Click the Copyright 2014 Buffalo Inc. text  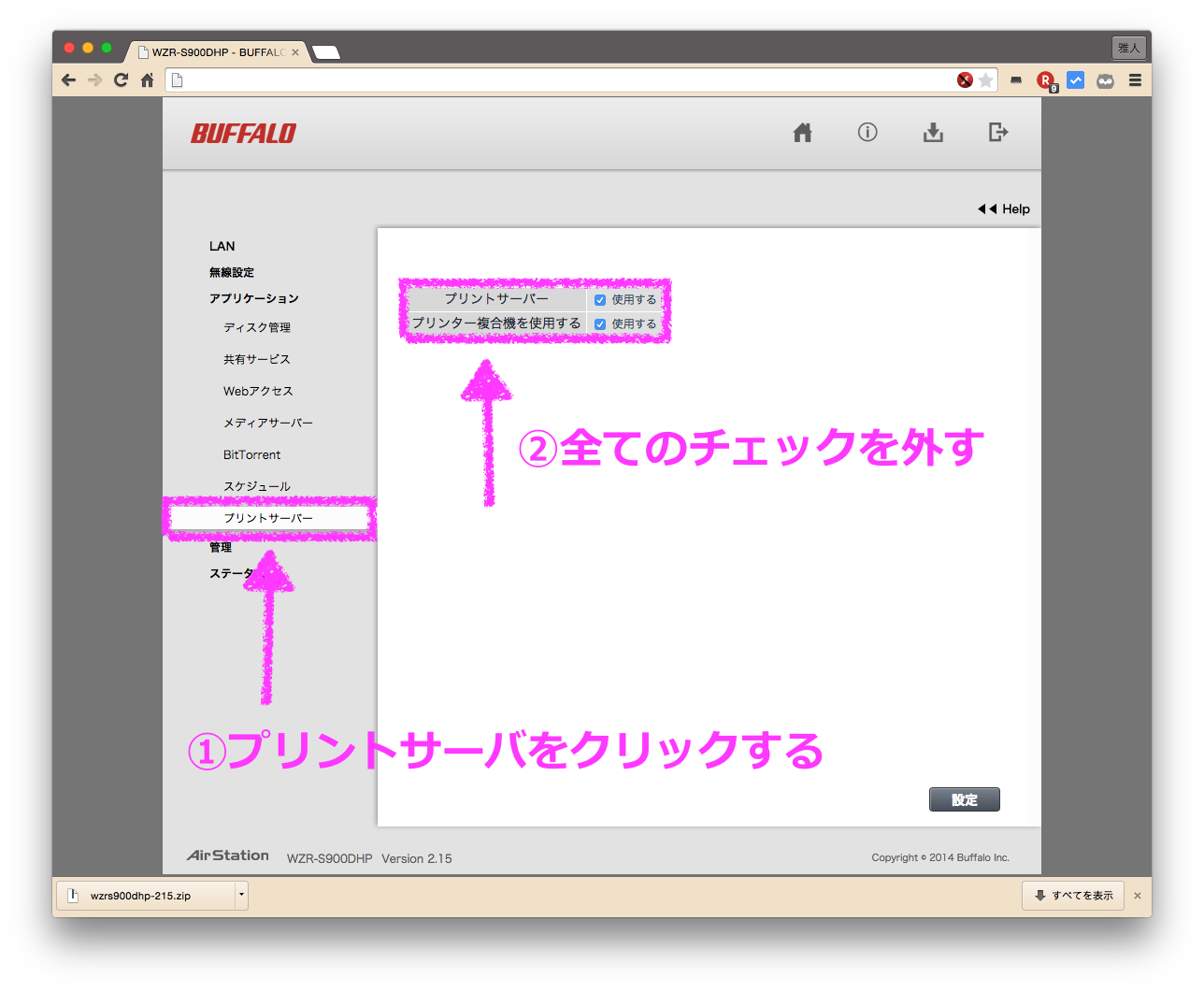point(940,857)
